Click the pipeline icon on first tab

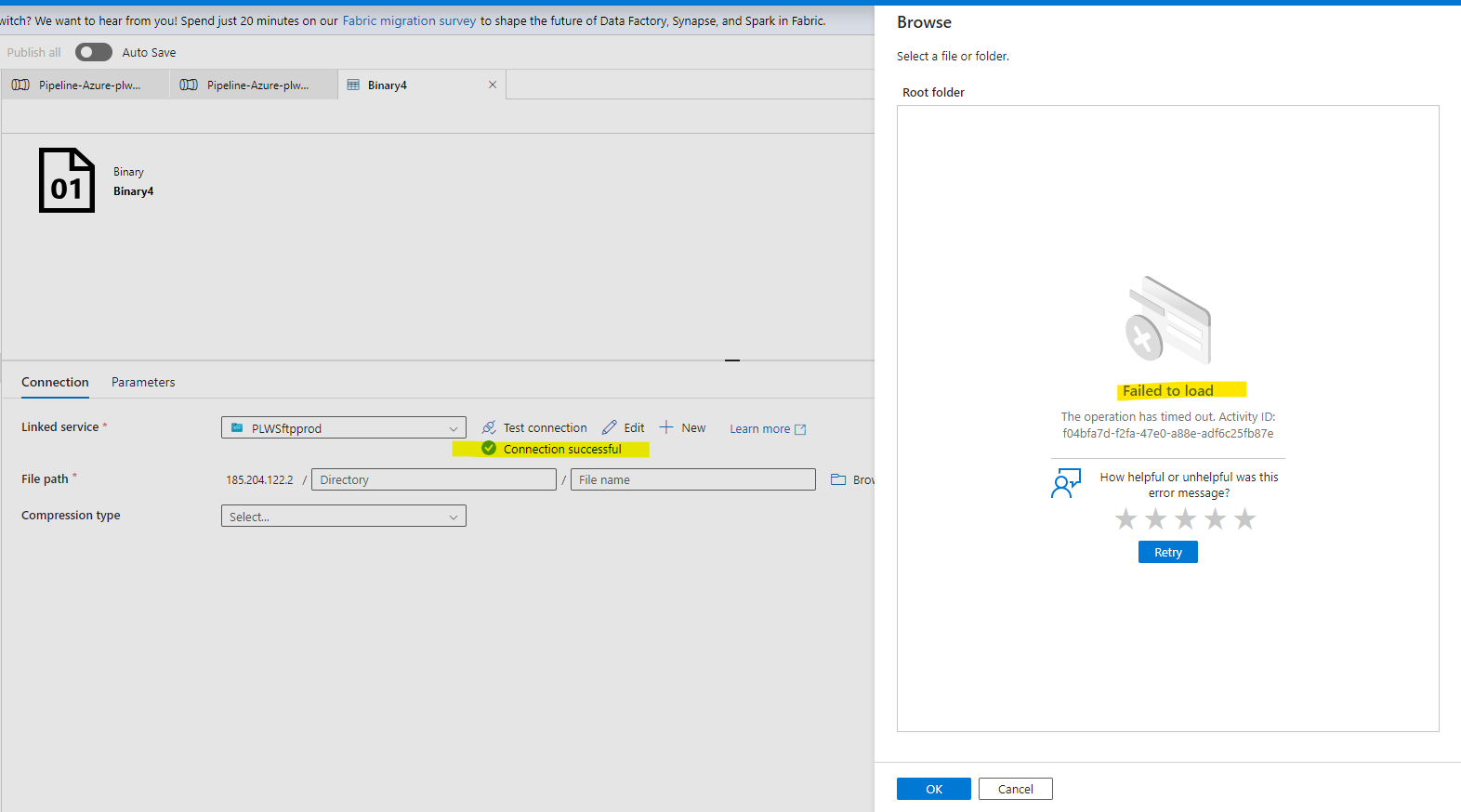point(20,85)
